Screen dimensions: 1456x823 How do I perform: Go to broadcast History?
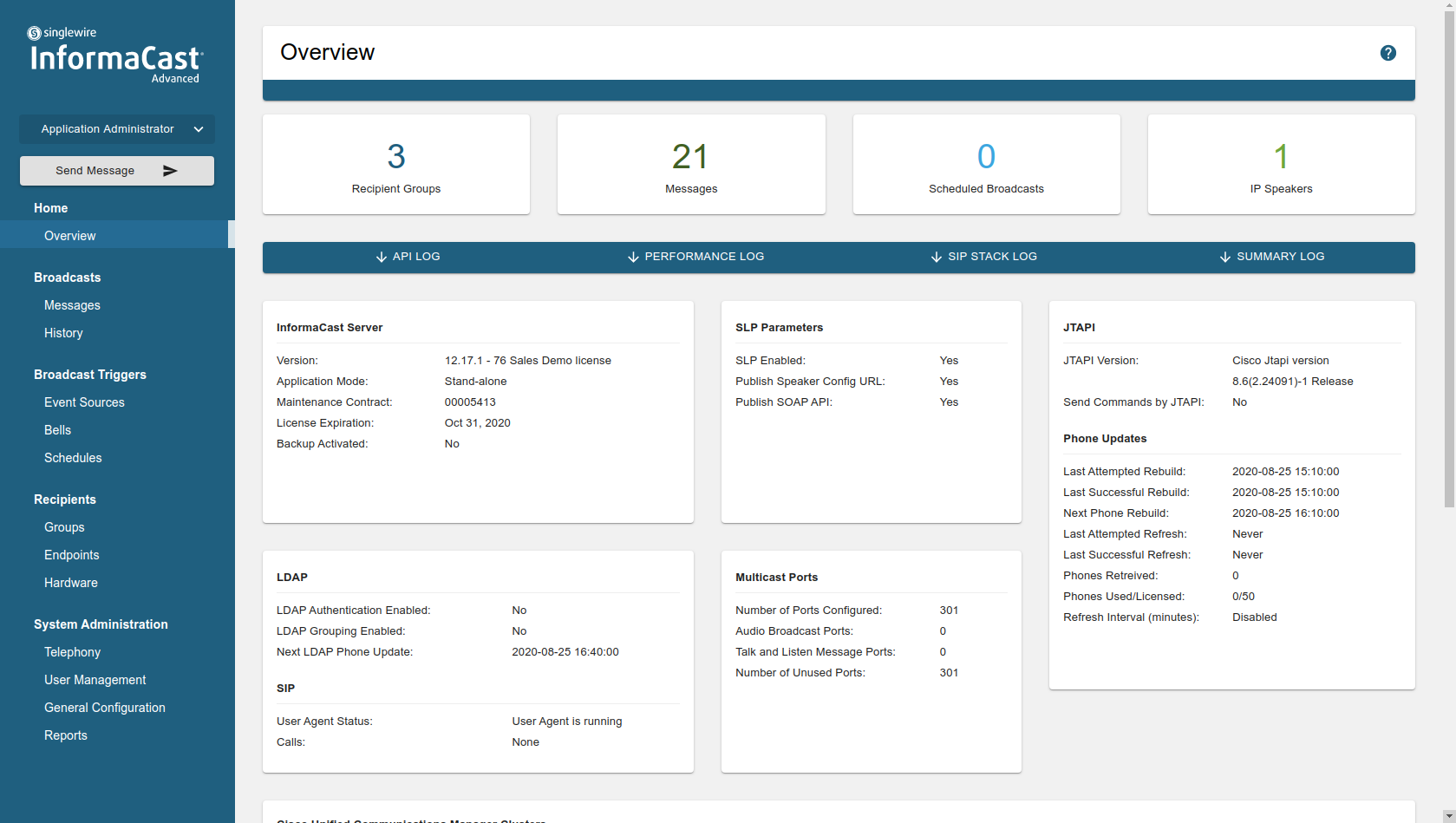pos(63,333)
